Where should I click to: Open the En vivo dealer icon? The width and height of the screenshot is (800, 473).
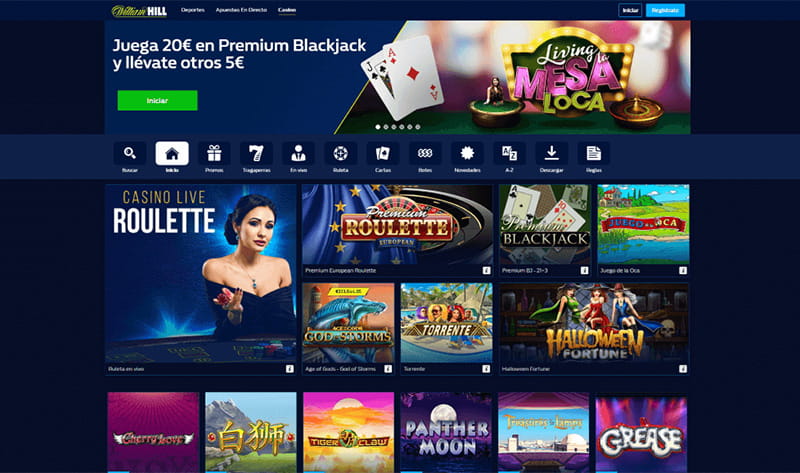pos(298,153)
